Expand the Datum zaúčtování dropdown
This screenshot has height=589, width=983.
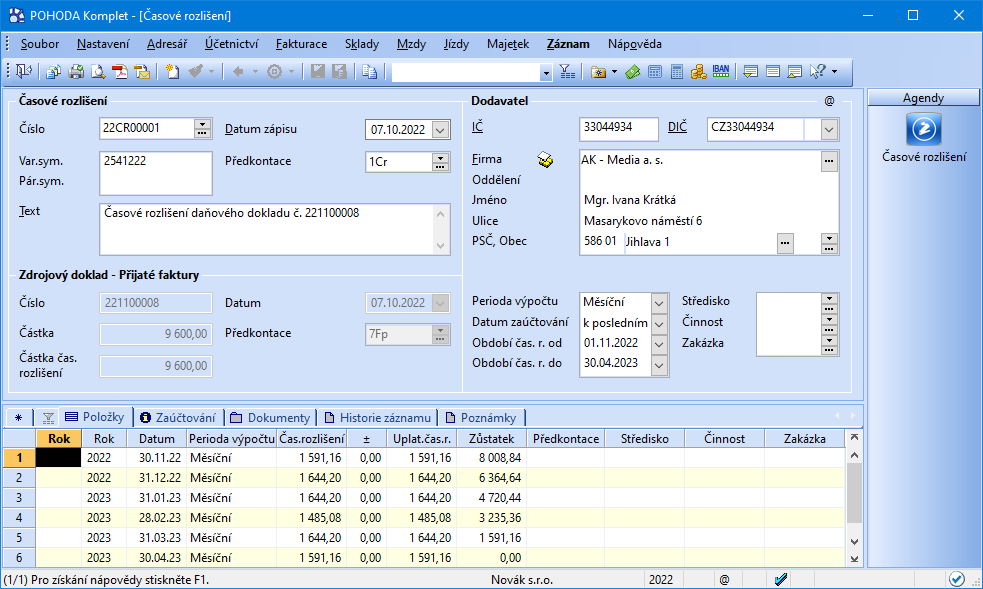tap(659, 323)
